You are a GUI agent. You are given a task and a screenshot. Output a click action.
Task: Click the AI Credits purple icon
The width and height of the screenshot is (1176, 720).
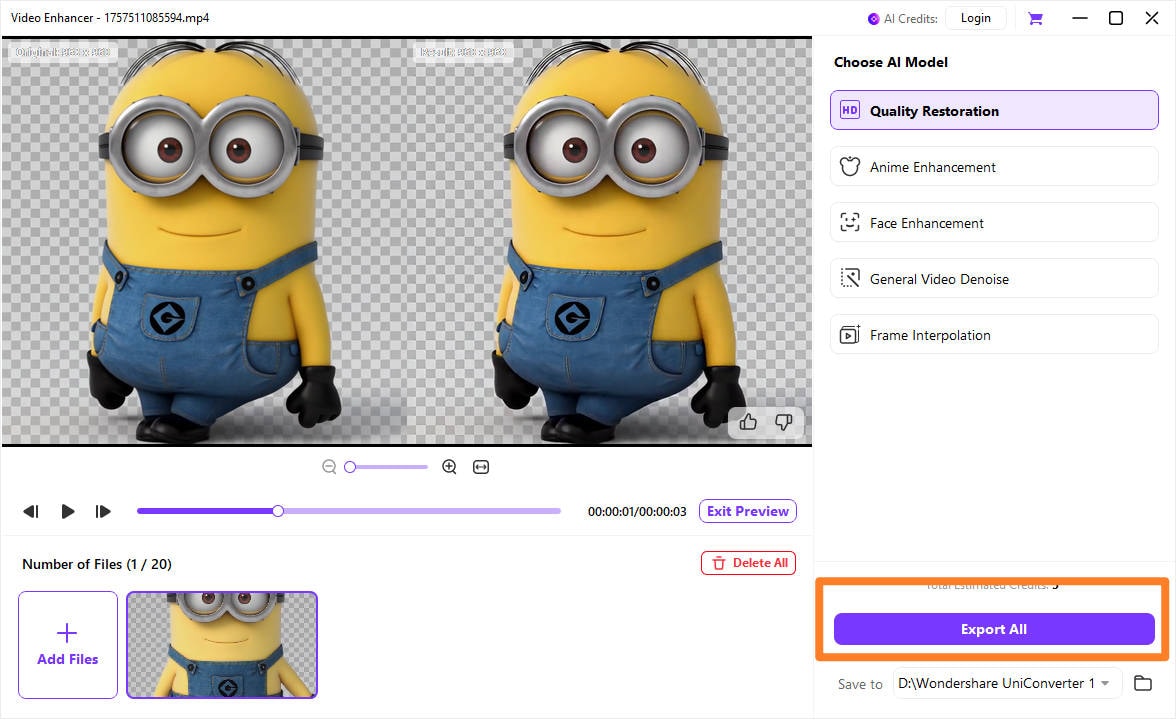click(x=873, y=19)
